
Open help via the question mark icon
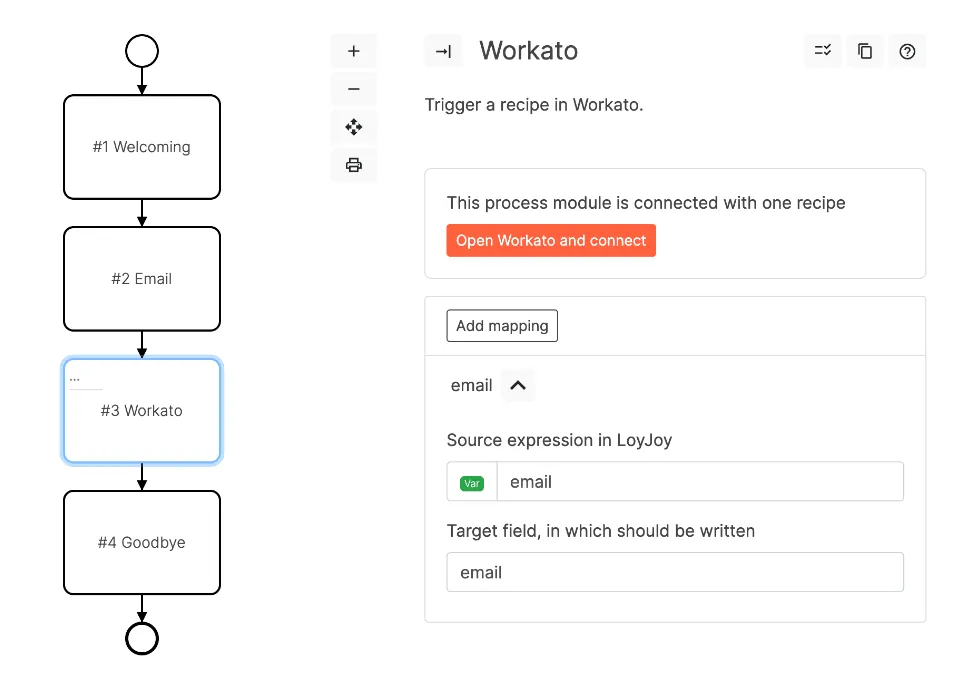[907, 51]
